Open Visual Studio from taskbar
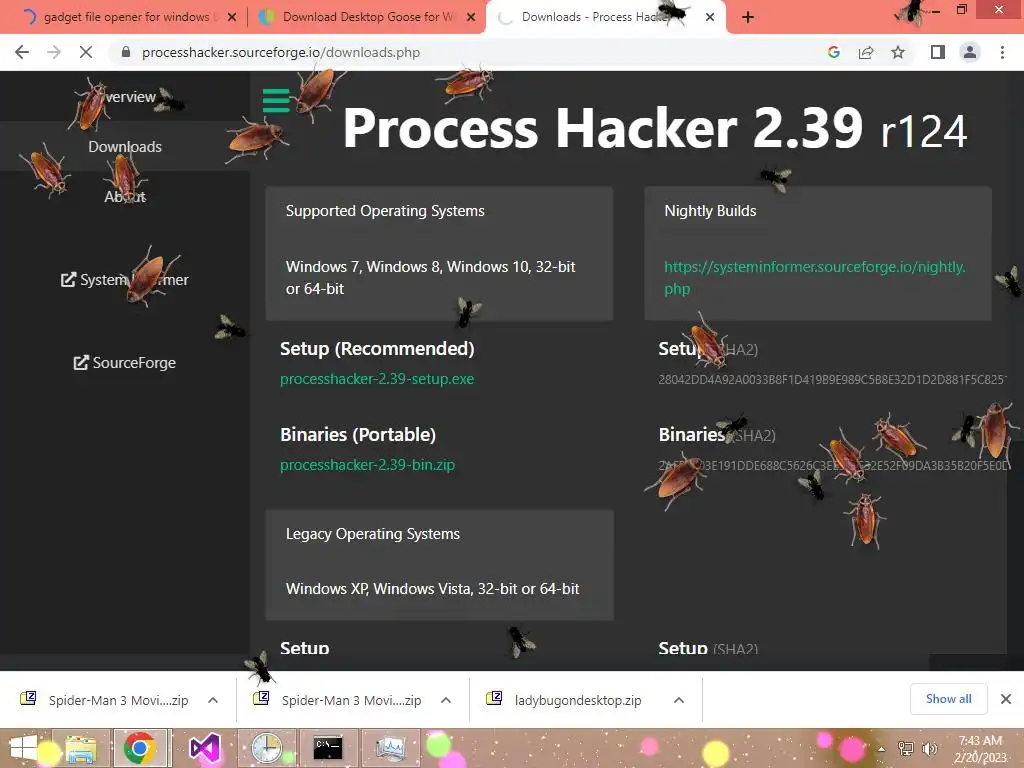The height and width of the screenshot is (768, 1024). click(x=204, y=748)
